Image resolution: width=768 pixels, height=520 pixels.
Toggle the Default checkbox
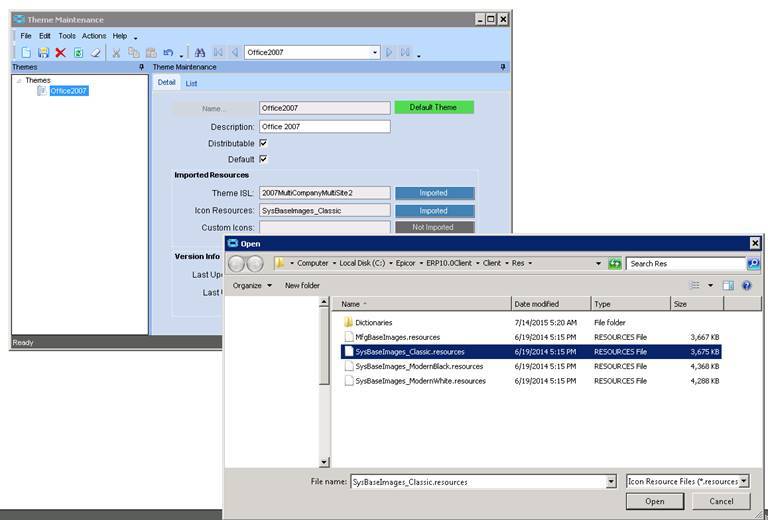tap(263, 159)
